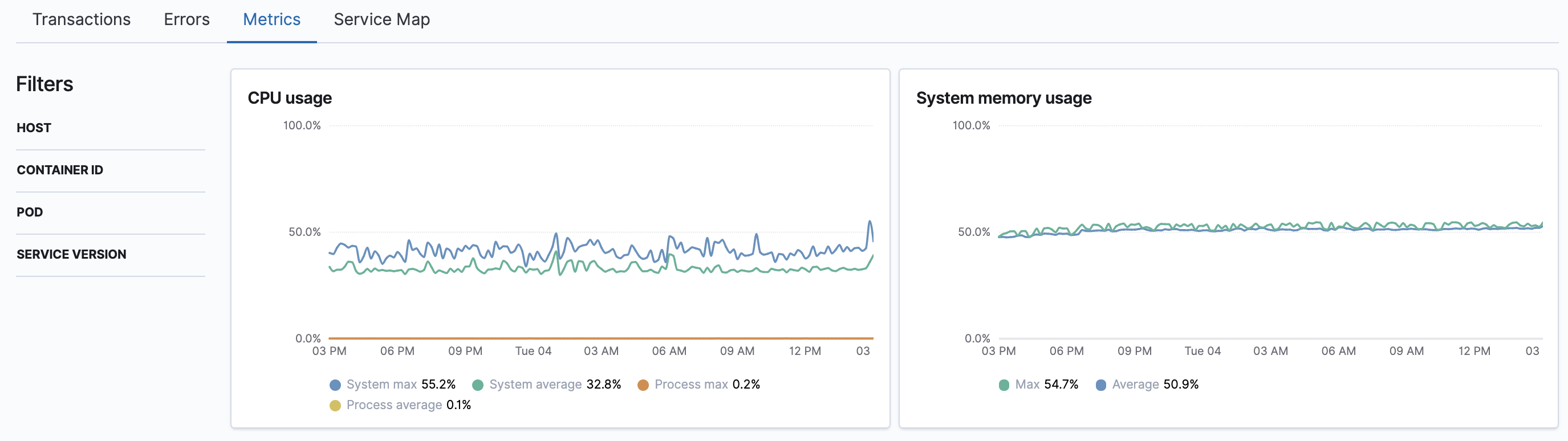The height and width of the screenshot is (441, 1568).
Task: Open the Service Map tab
Action: (381, 19)
